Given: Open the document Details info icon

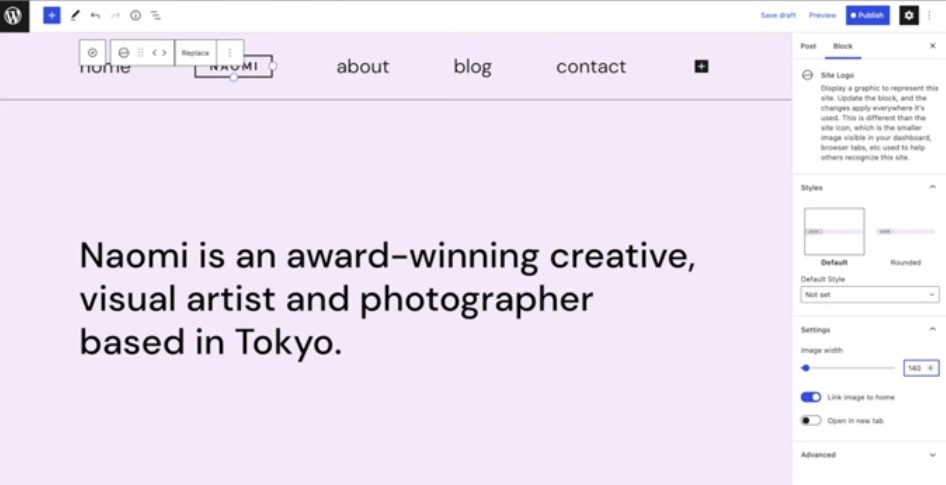Looking at the screenshot, I should (x=135, y=15).
